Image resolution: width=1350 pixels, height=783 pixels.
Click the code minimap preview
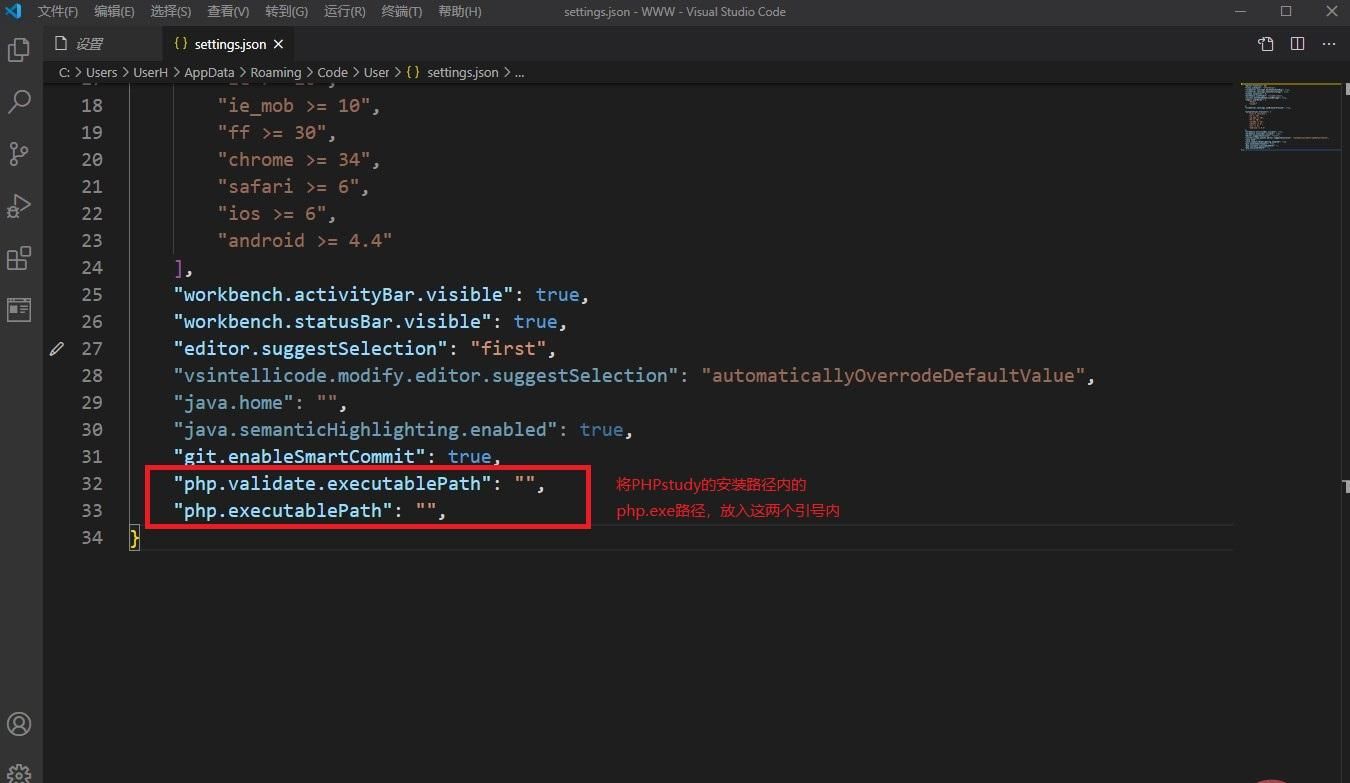(1290, 117)
